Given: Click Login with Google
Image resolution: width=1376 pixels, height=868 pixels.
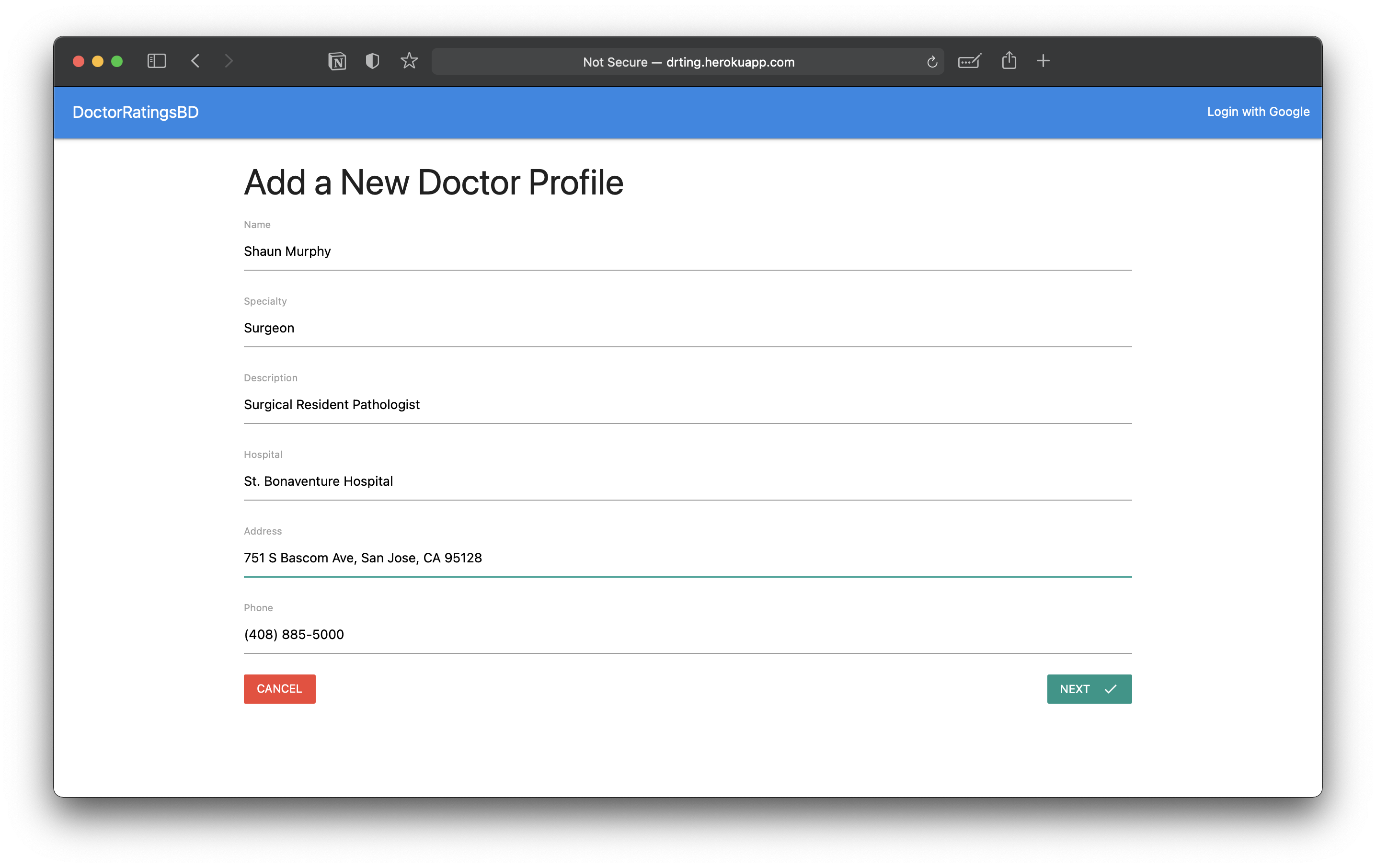Looking at the screenshot, I should (x=1258, y=112).
